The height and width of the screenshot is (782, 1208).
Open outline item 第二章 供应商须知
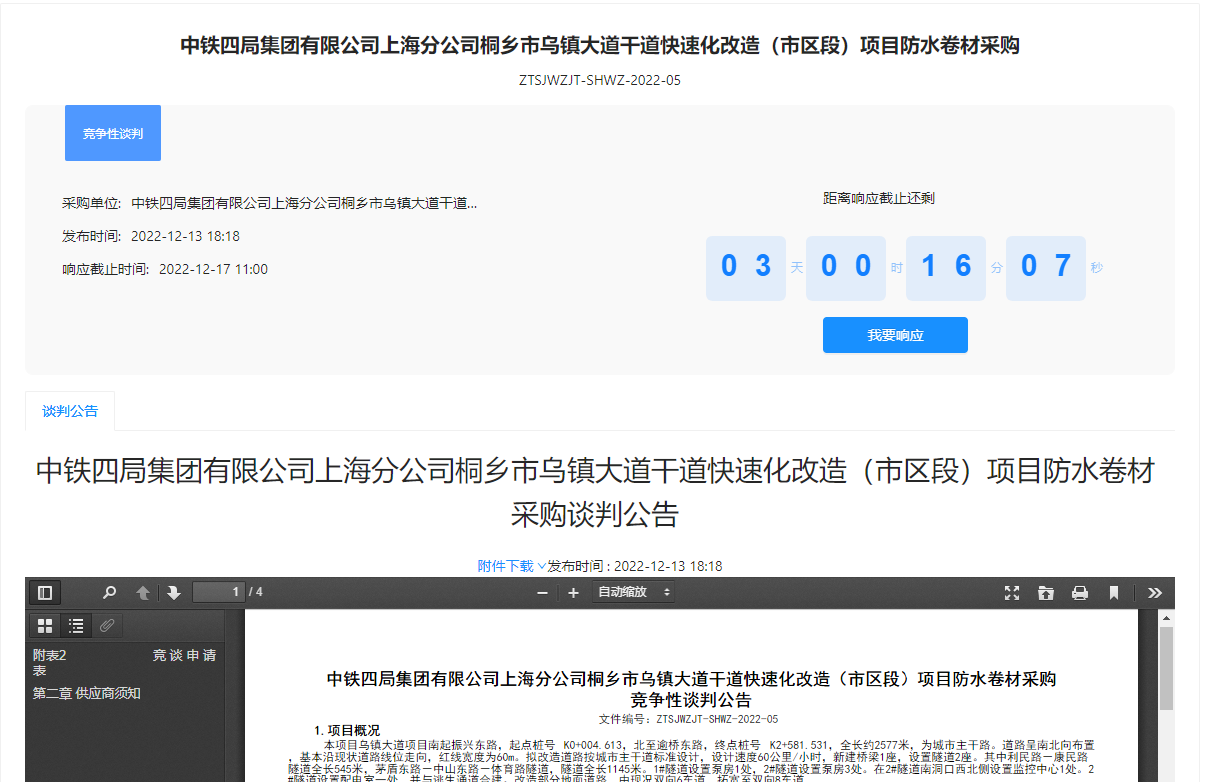point(86,693)
